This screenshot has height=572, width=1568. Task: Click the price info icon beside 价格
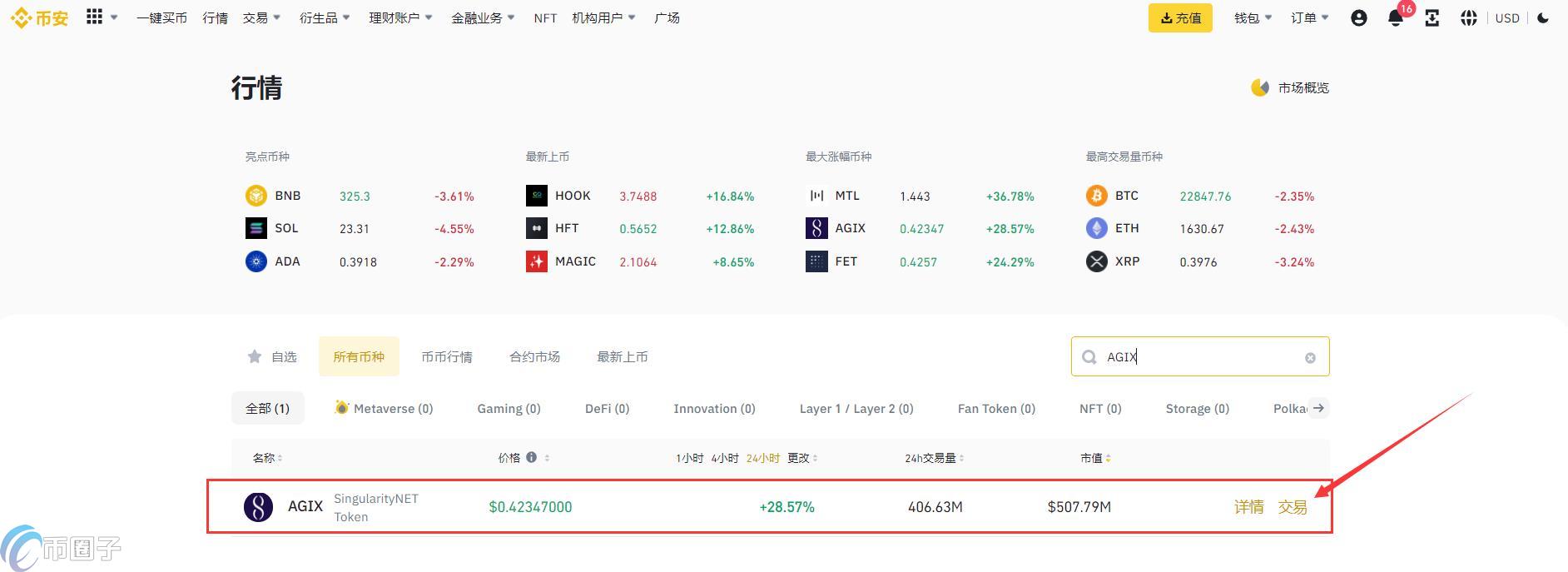tap(531, 457)
